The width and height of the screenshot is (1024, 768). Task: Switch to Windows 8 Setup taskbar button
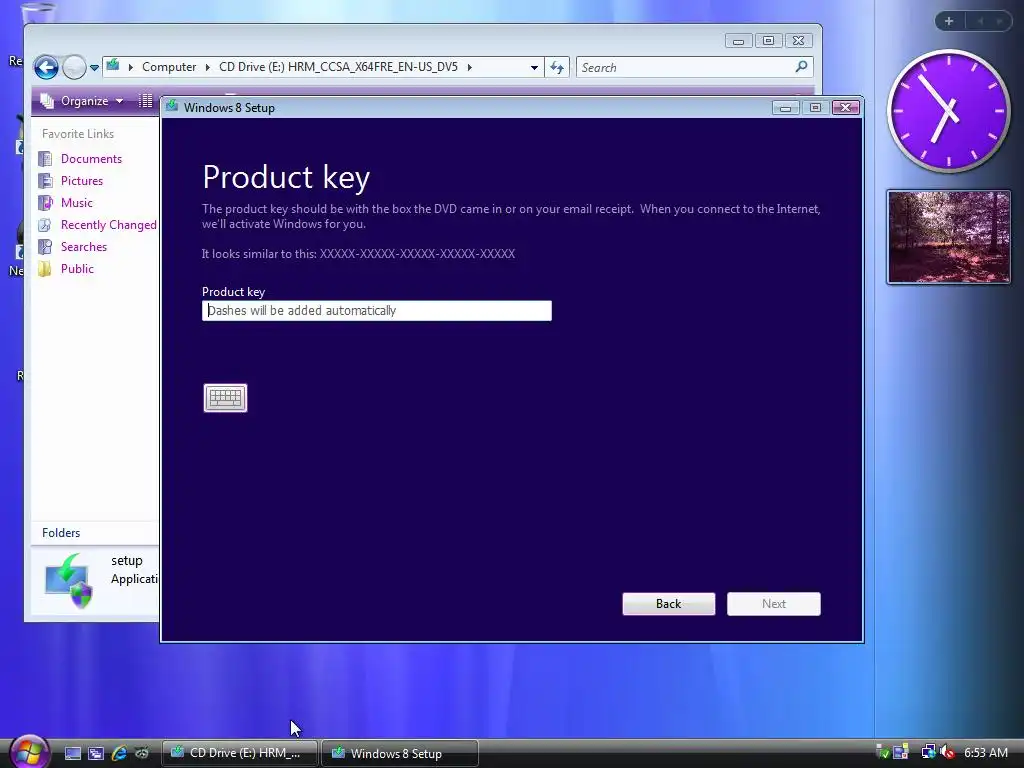[400, 753]
